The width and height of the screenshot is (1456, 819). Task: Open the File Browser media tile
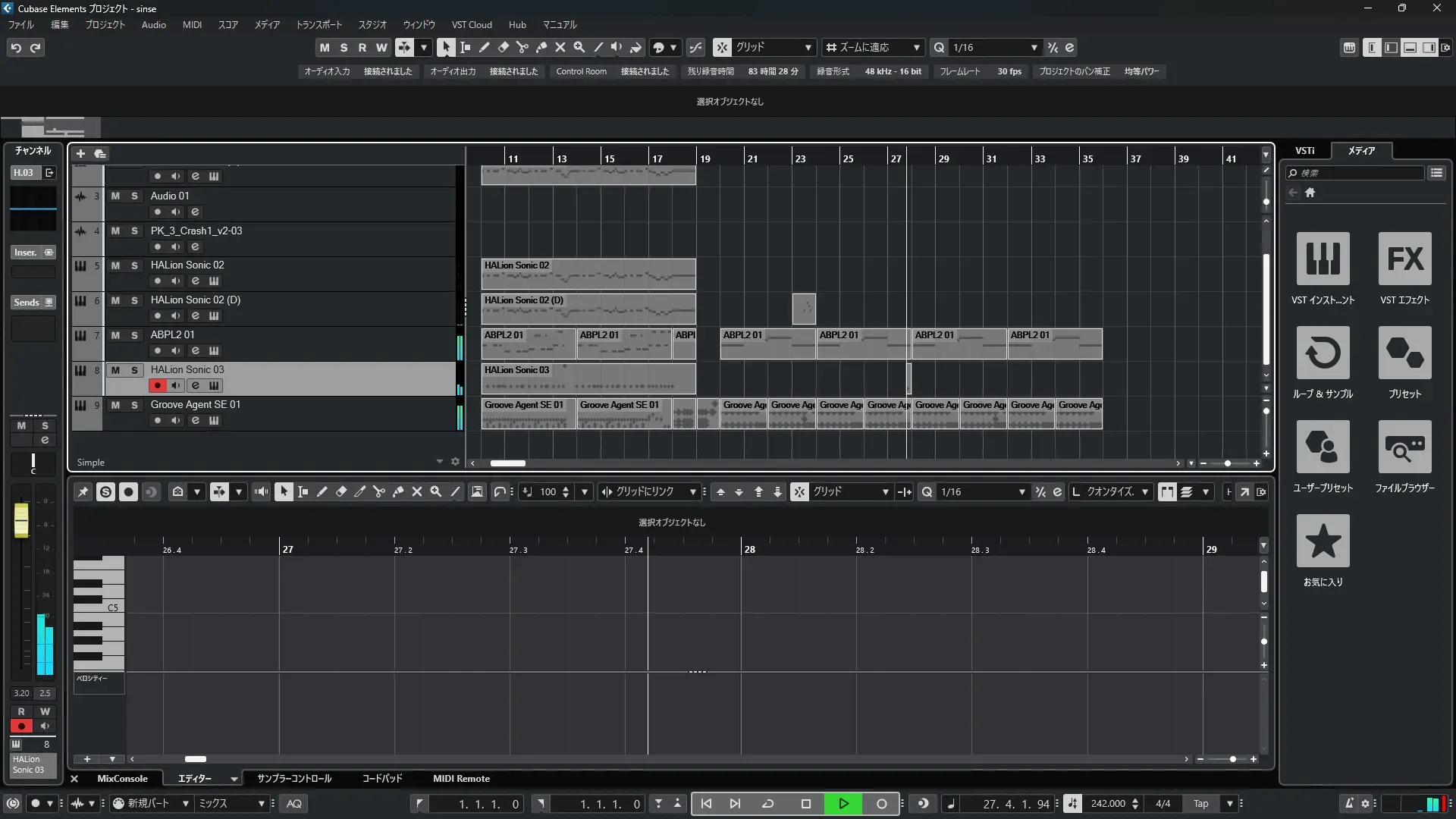[x=1404, y=447]
